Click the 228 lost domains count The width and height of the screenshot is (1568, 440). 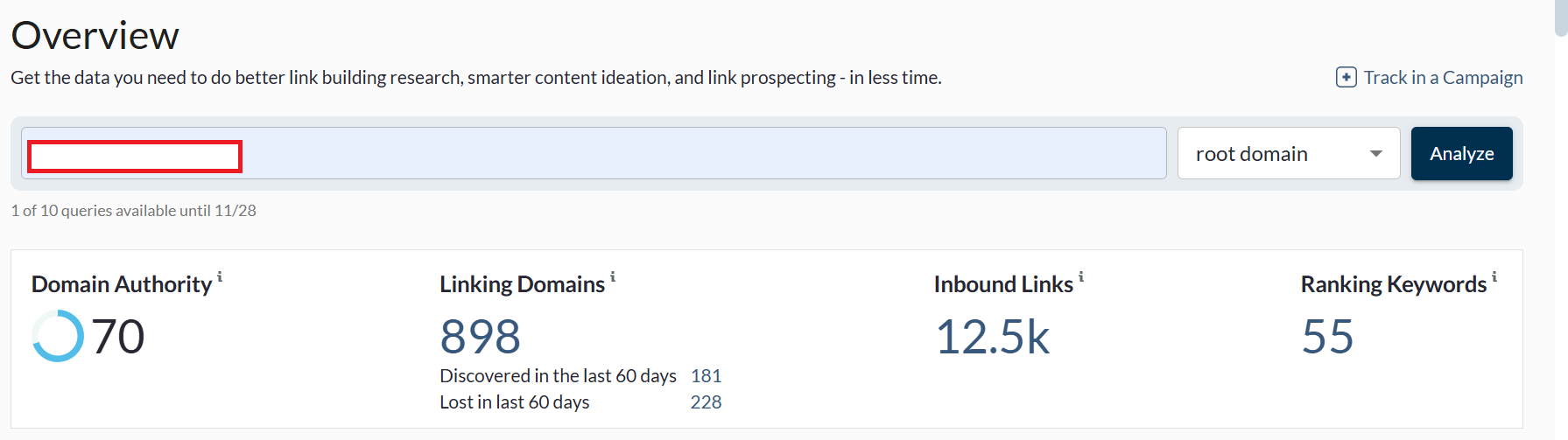(706, 402)
